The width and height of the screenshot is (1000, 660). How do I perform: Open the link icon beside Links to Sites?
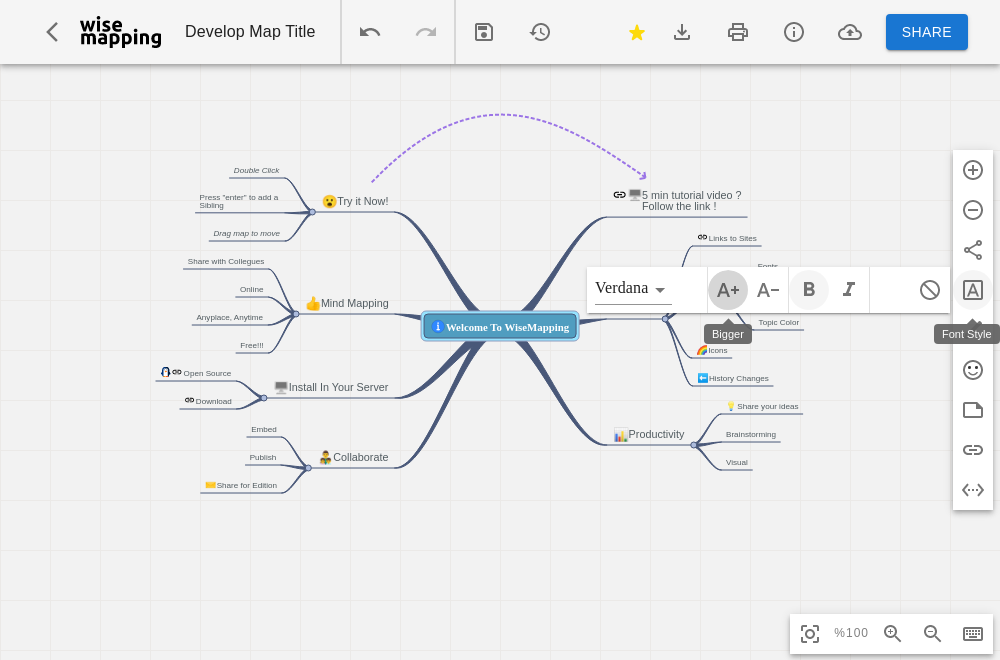pyautogui.click(x=702, y=237)
